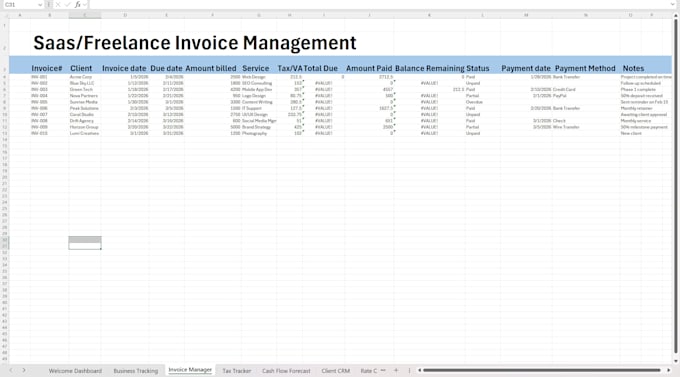Open the Cash Flow Forecast sheet tab
The height and width of the screenshot is (377, 680).
286,371
